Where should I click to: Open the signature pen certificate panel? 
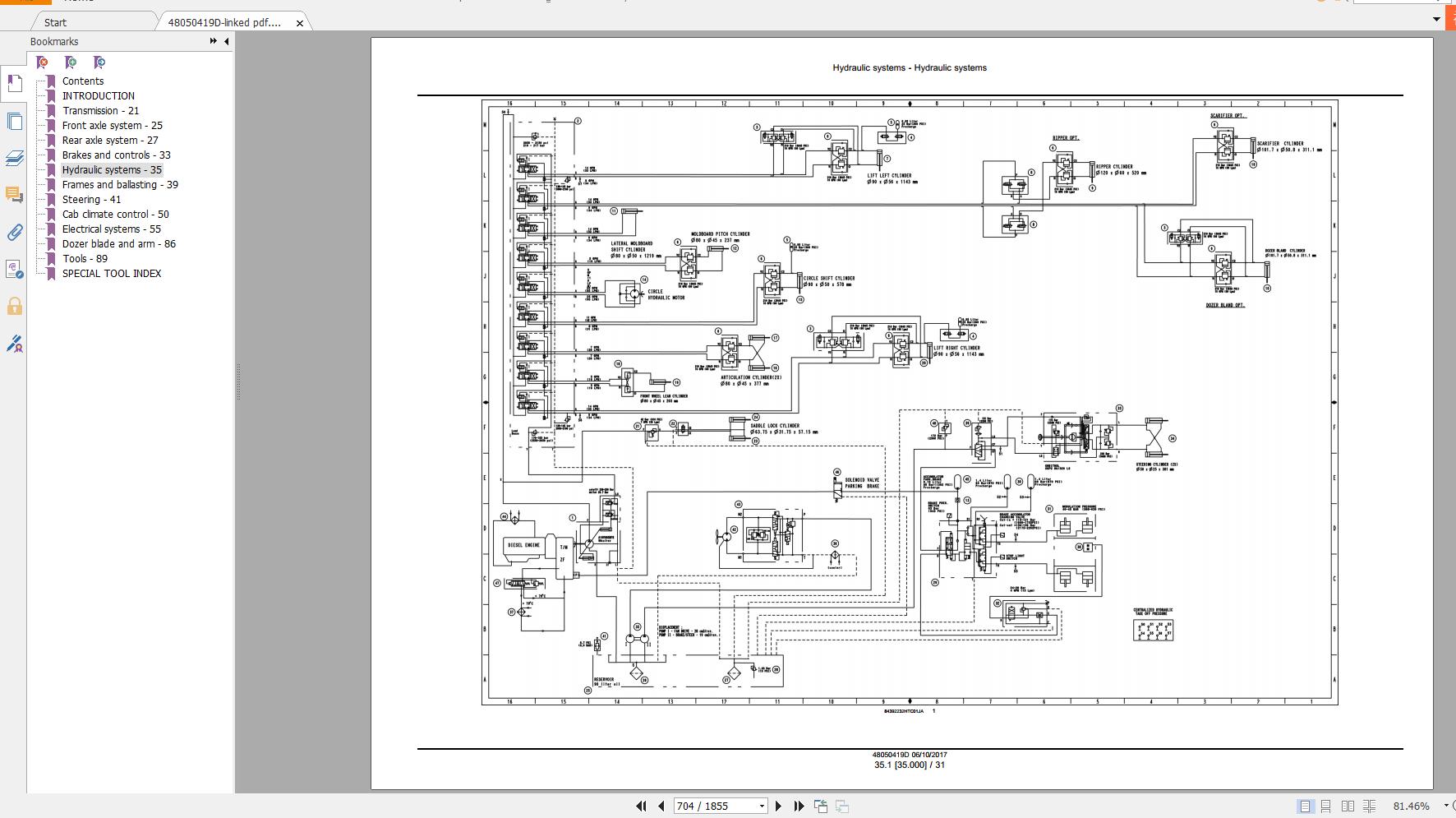[x=14, y=344]
